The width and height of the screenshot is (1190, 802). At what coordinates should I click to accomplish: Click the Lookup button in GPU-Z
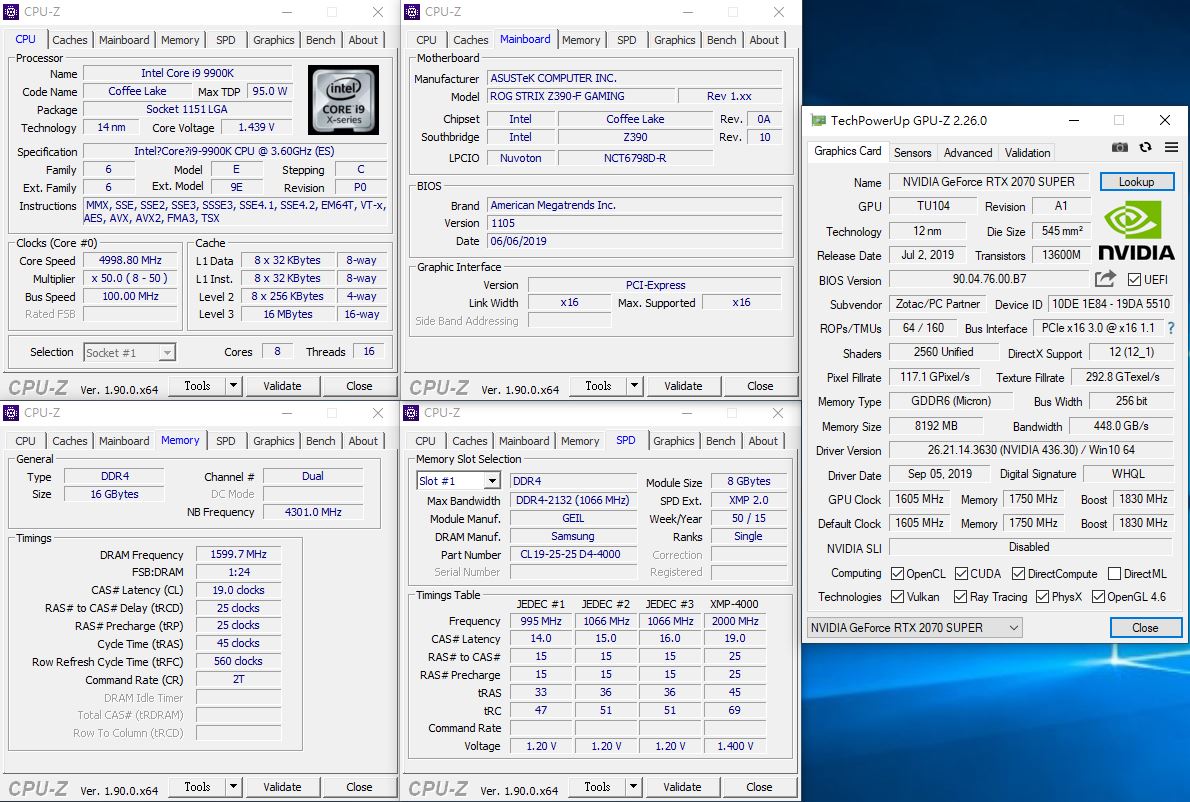tap(1136, 181)
